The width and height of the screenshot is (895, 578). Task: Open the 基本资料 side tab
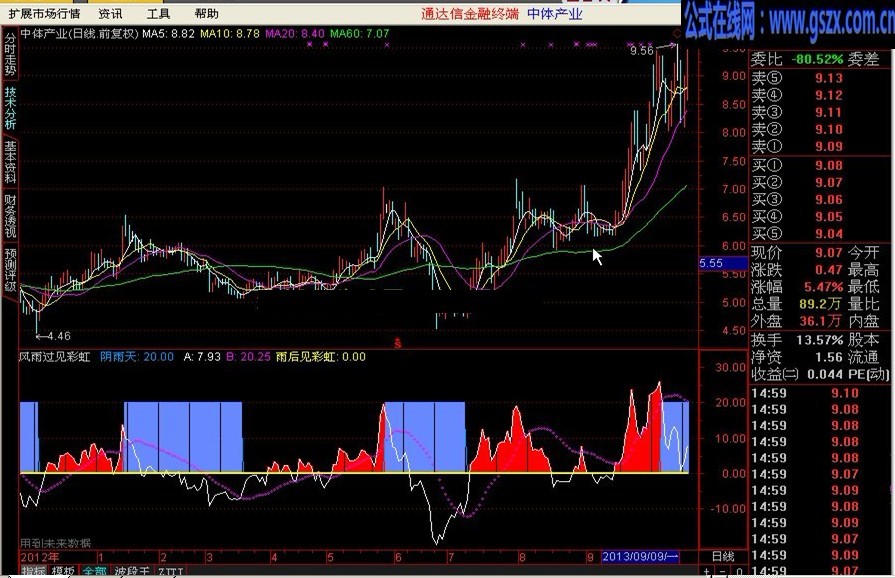coord(10,162)
